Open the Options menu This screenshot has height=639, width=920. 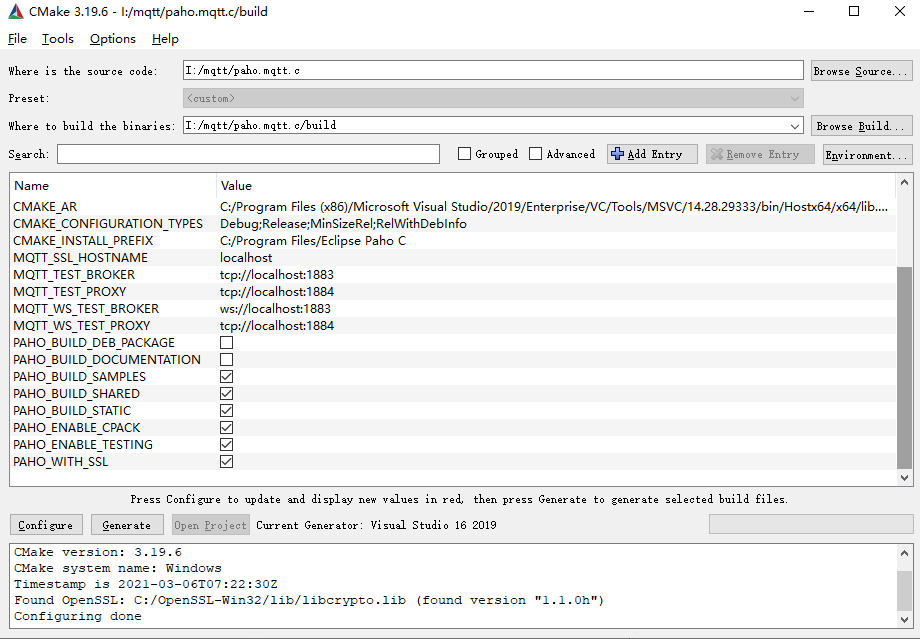coord(113,39)
